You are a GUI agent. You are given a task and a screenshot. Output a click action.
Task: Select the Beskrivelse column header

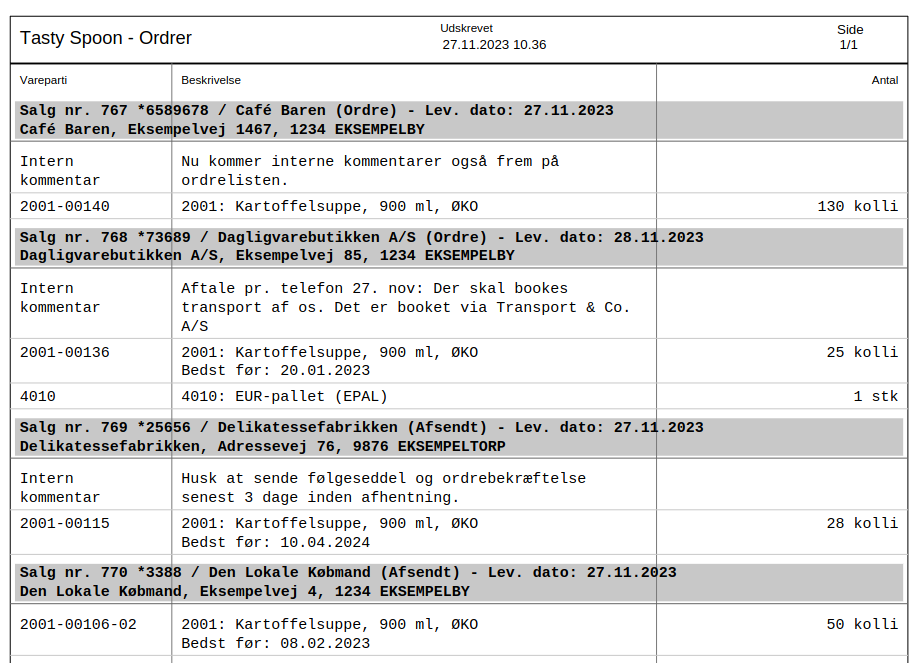pyautogui.click(x=211, y=80)
